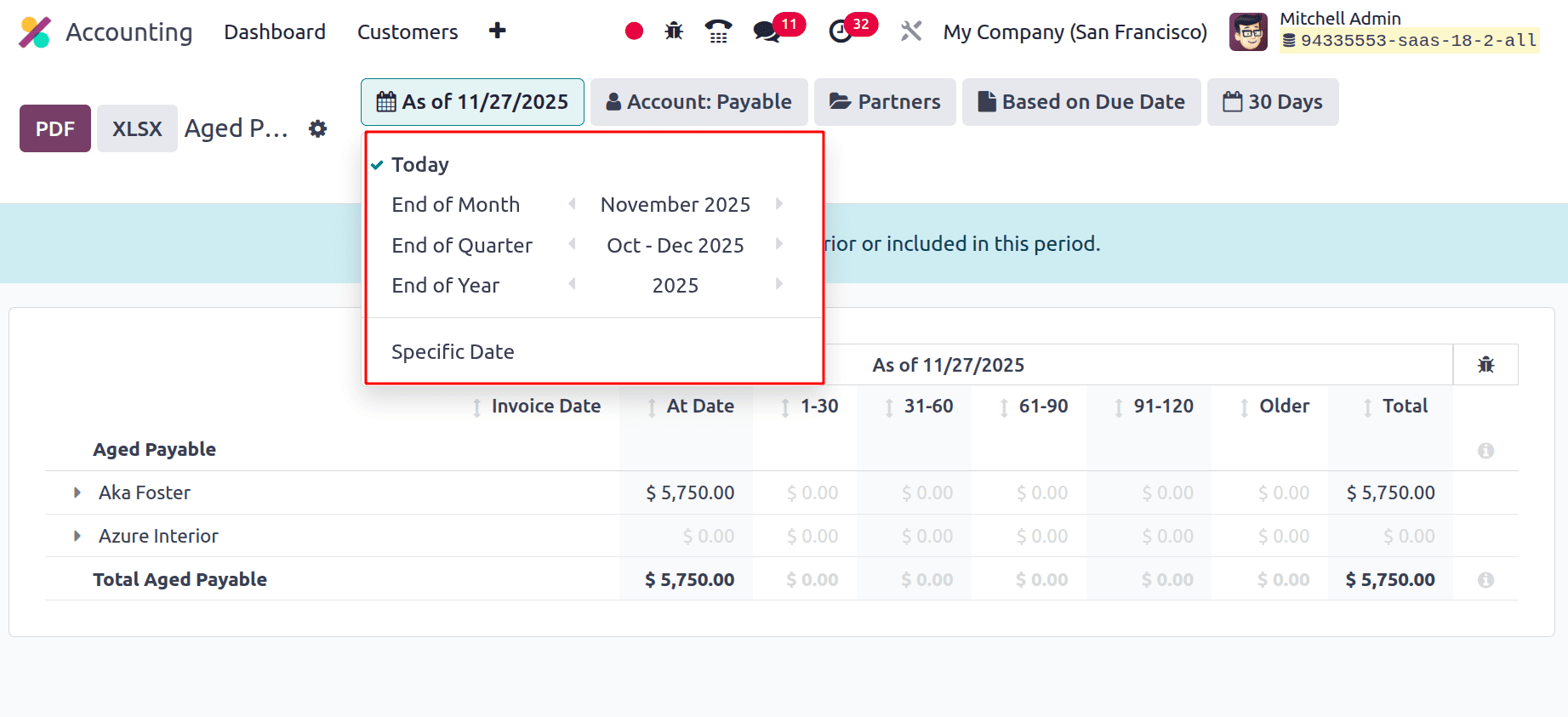Viewport: 1568px width, 717px height.
Task: Click My Company (San Francisco) switcher
Action: (x=1075, y=32)
